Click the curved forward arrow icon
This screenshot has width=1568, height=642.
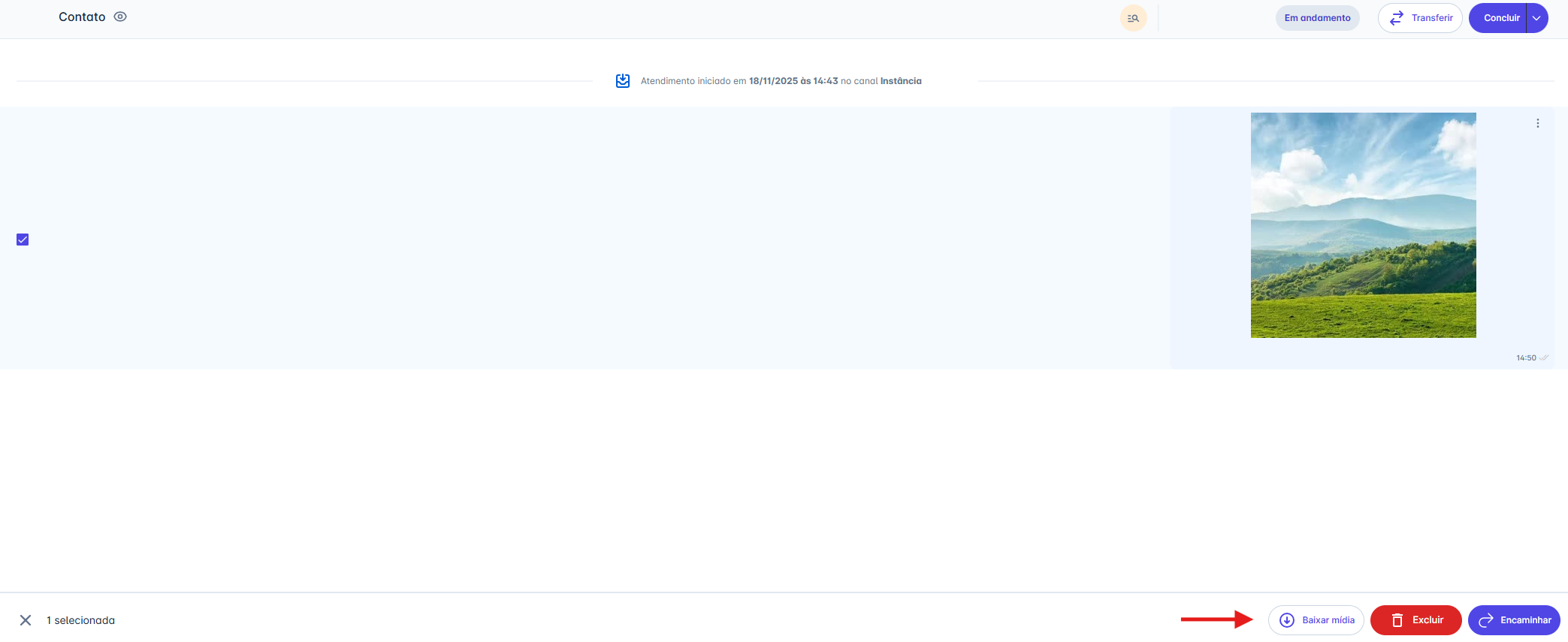1485,620
